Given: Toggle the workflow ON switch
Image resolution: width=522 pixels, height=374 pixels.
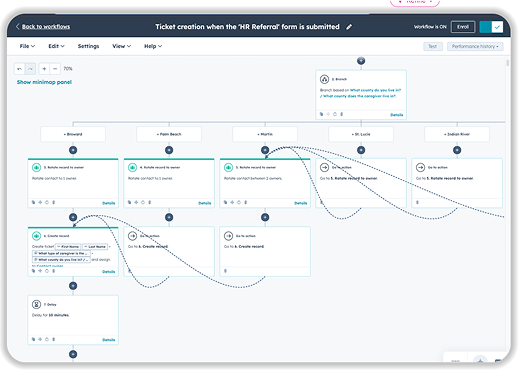Looking at the screenshot, I should click(491, 27).
